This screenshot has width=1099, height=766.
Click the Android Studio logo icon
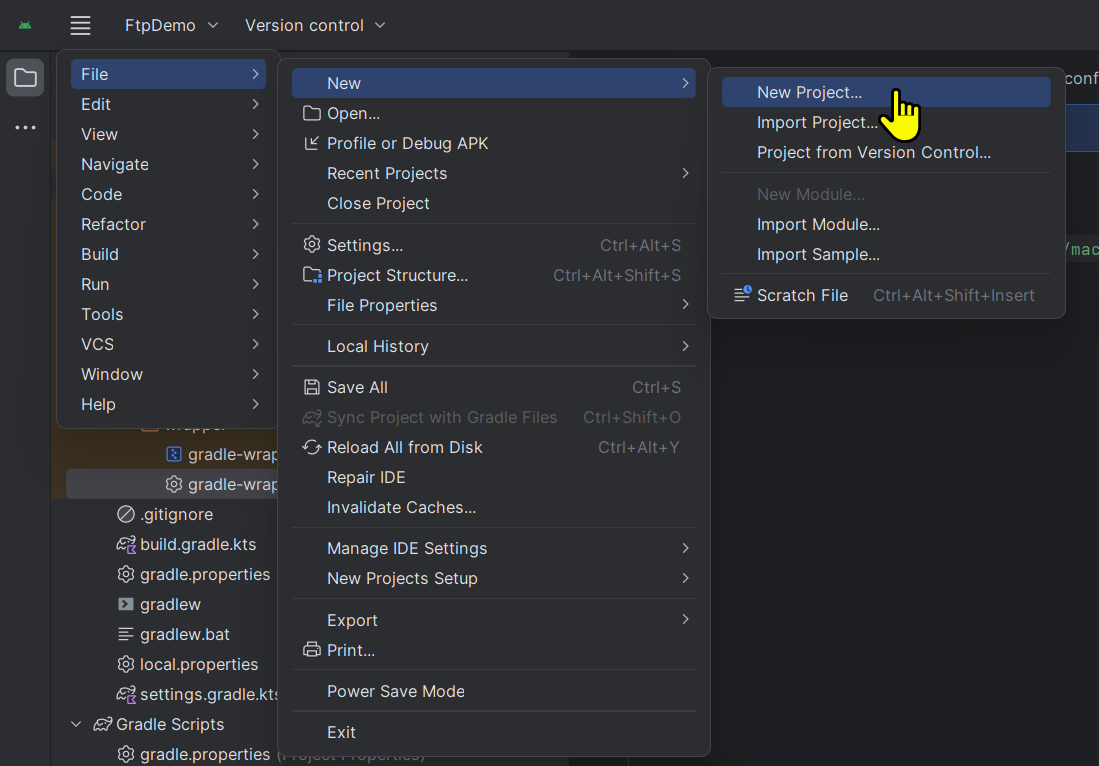25,25
